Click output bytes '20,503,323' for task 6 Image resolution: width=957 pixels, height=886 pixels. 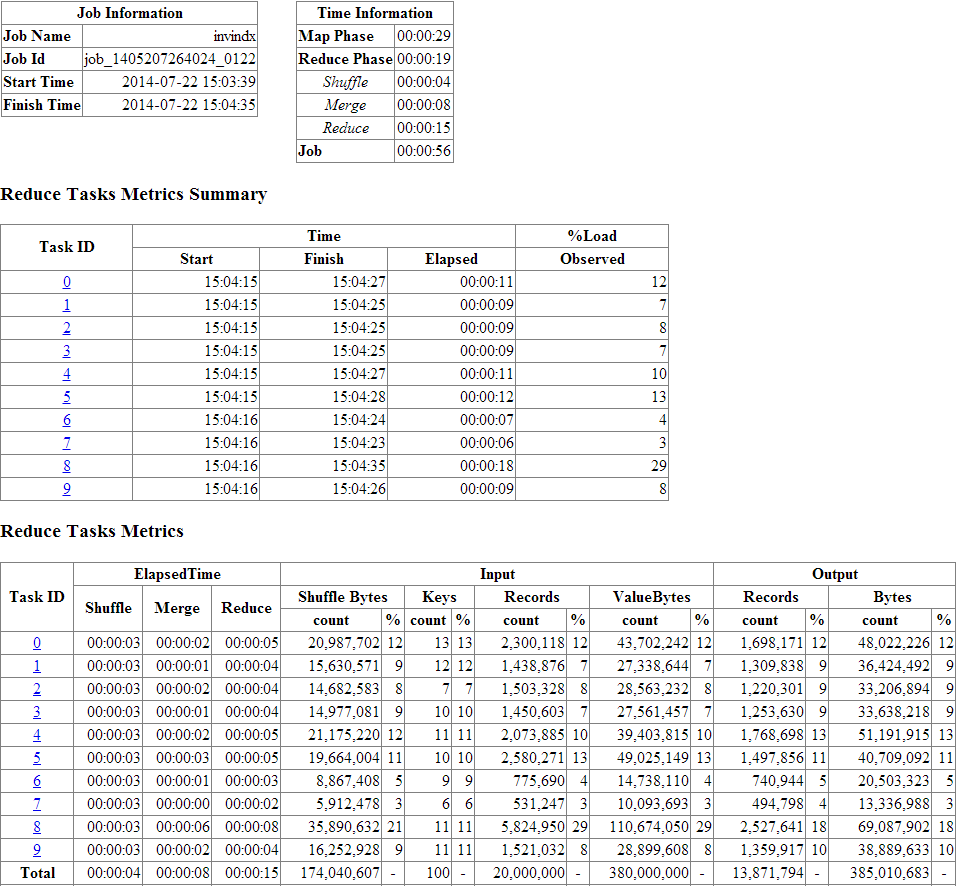click(894, 781)
